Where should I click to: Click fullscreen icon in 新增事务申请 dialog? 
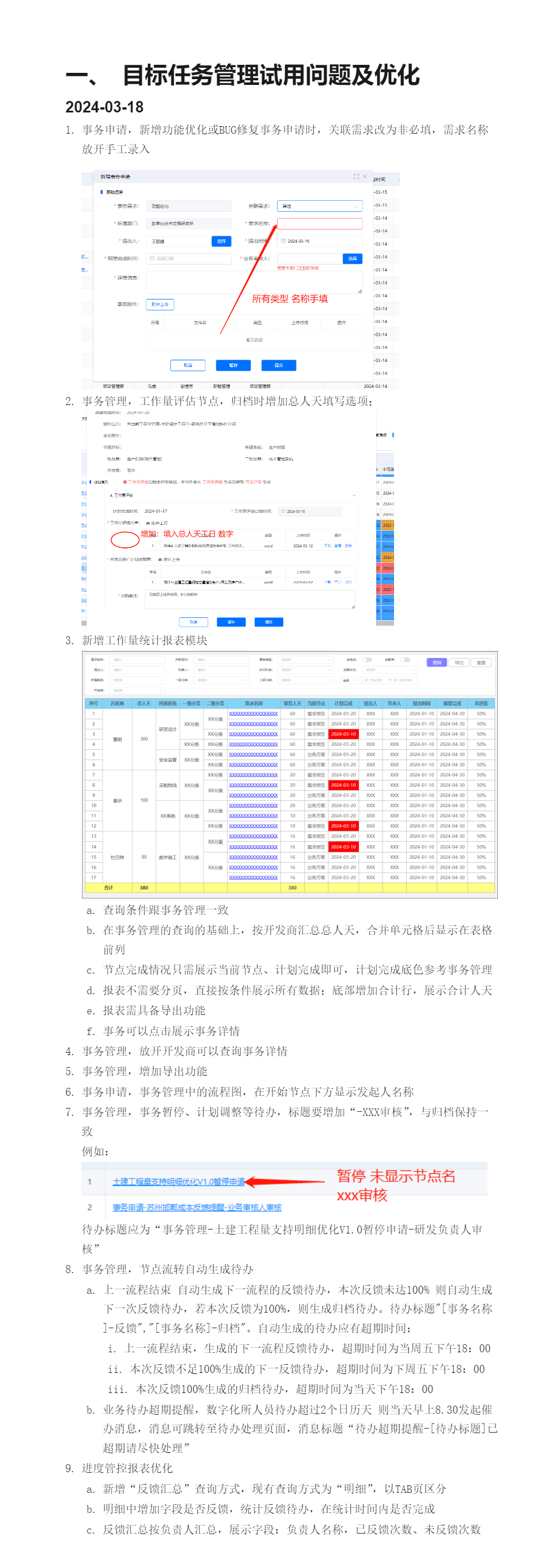(356, 177)
